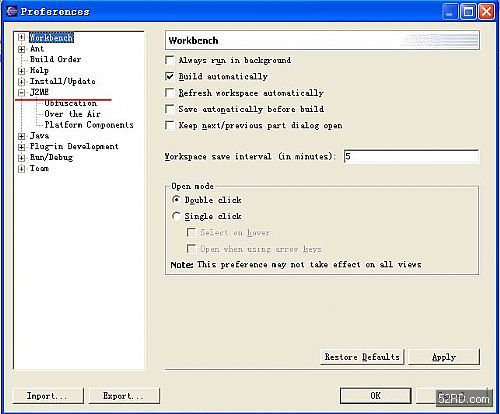Open the Over the Air page
The image size is (500, 414).
click(x=72, y=114)
